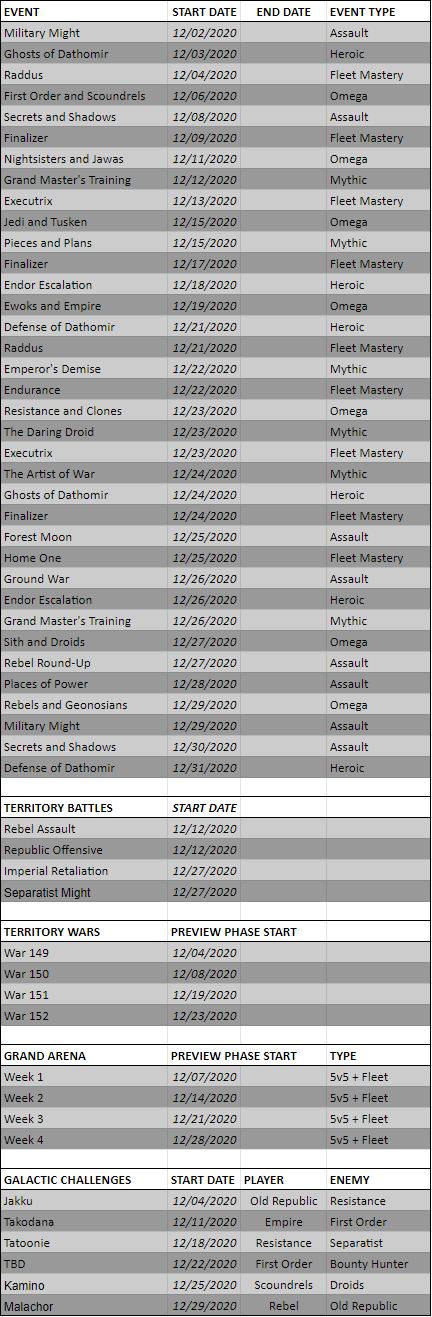Image resolution: width=432 pixels, height=1317 pixels.
Task: Click the Rebel Round-Up event cell
Action: (x=84, y=663)
